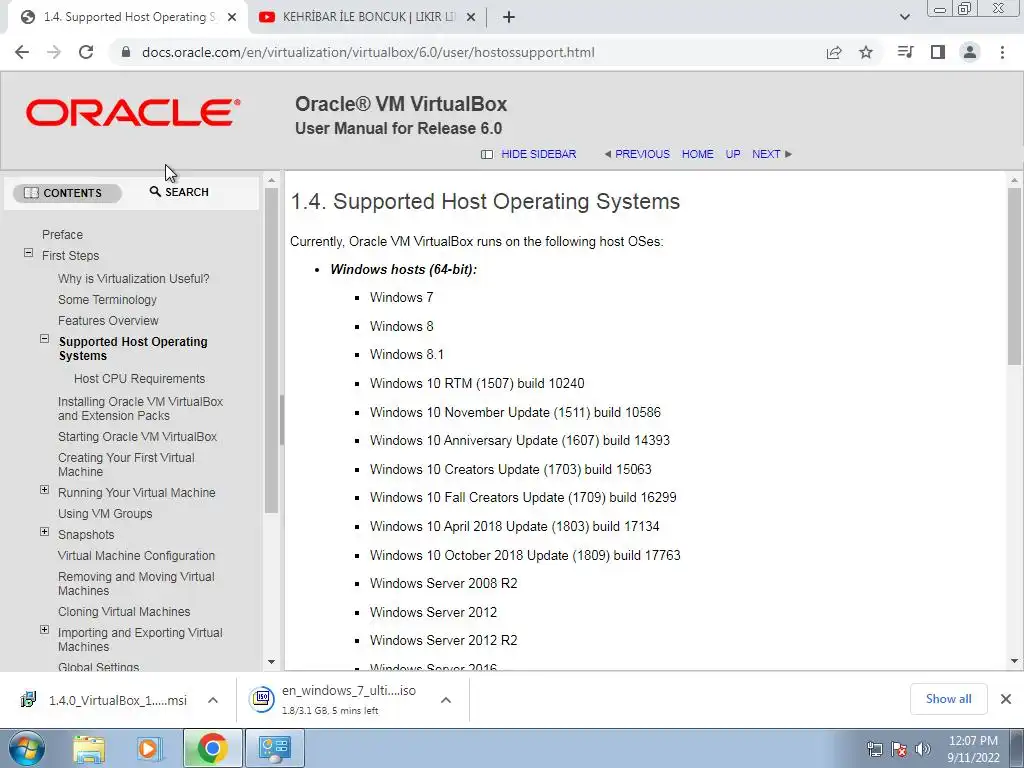Click the Chrome taskbar icon
1024x768 pixels.
212,748
